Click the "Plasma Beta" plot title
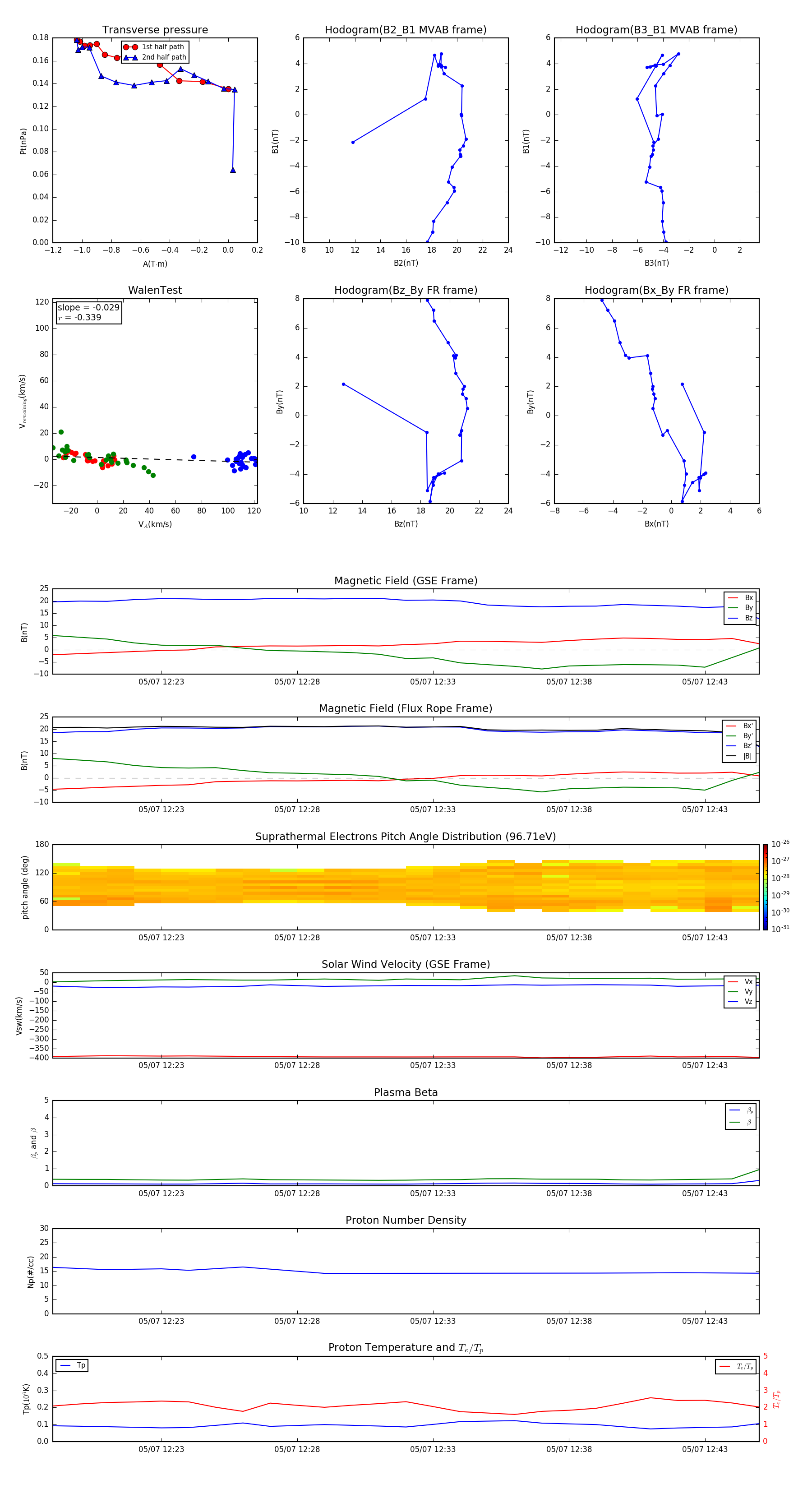Screen dimensions: 812x1489 pos(406,1092)
